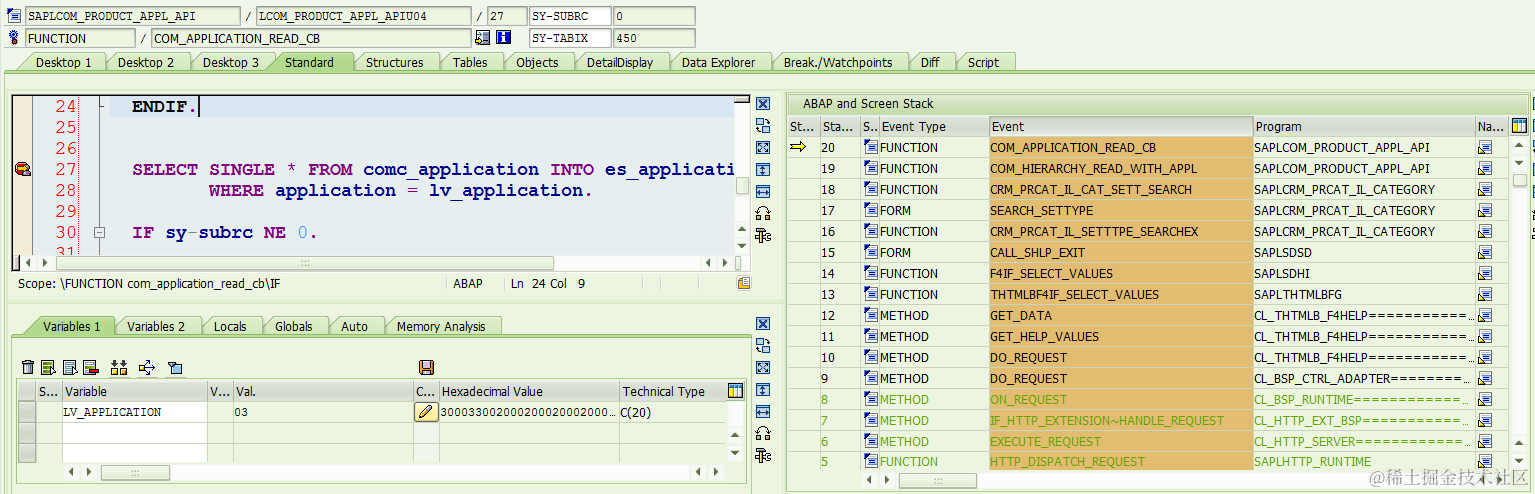Image resolution: width=1535 pixels, height=494 pixels.
Task: Open the Script tab
Action: (983, 62)
